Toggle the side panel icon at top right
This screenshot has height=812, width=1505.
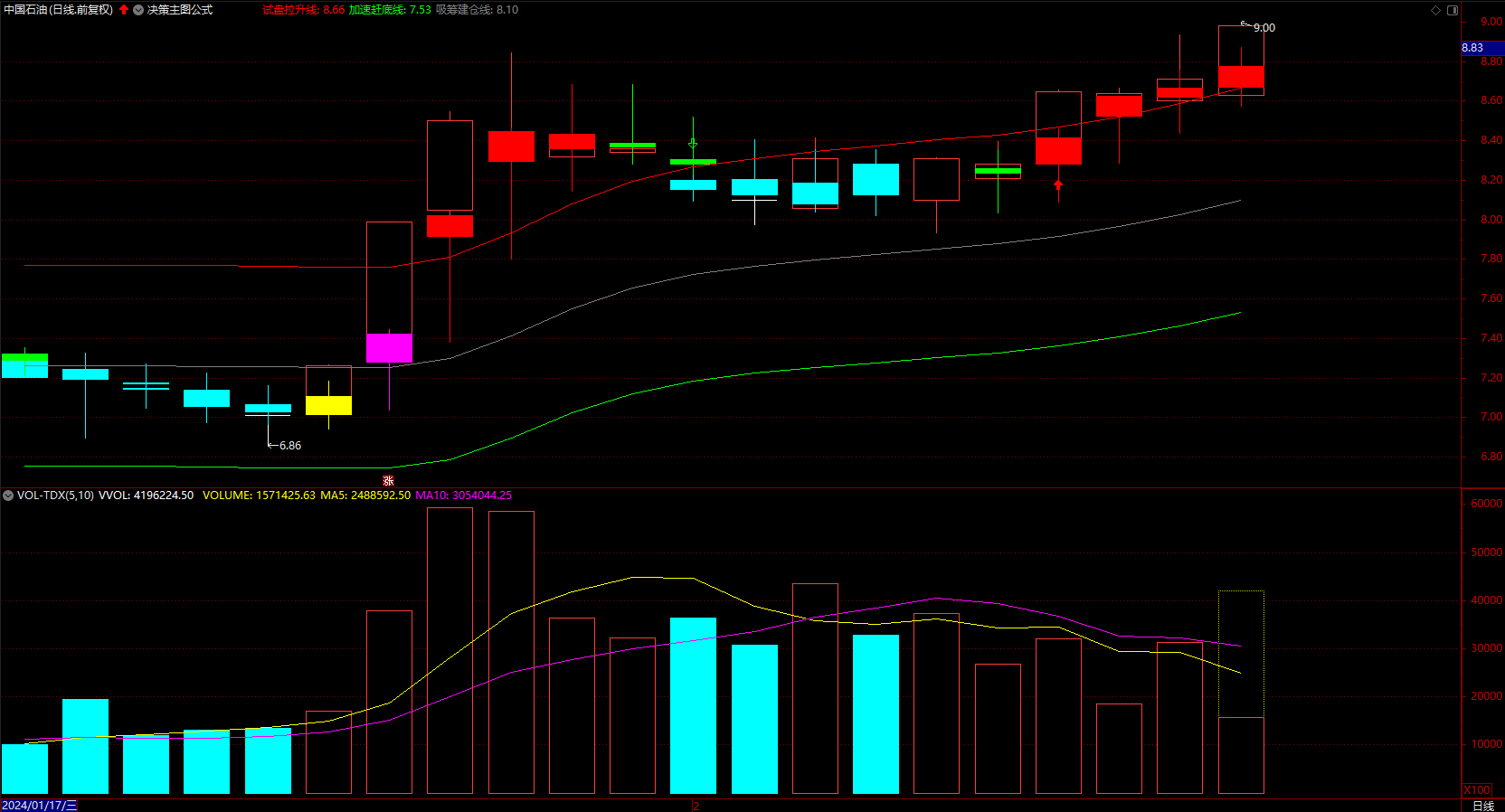coord(1453,10)
